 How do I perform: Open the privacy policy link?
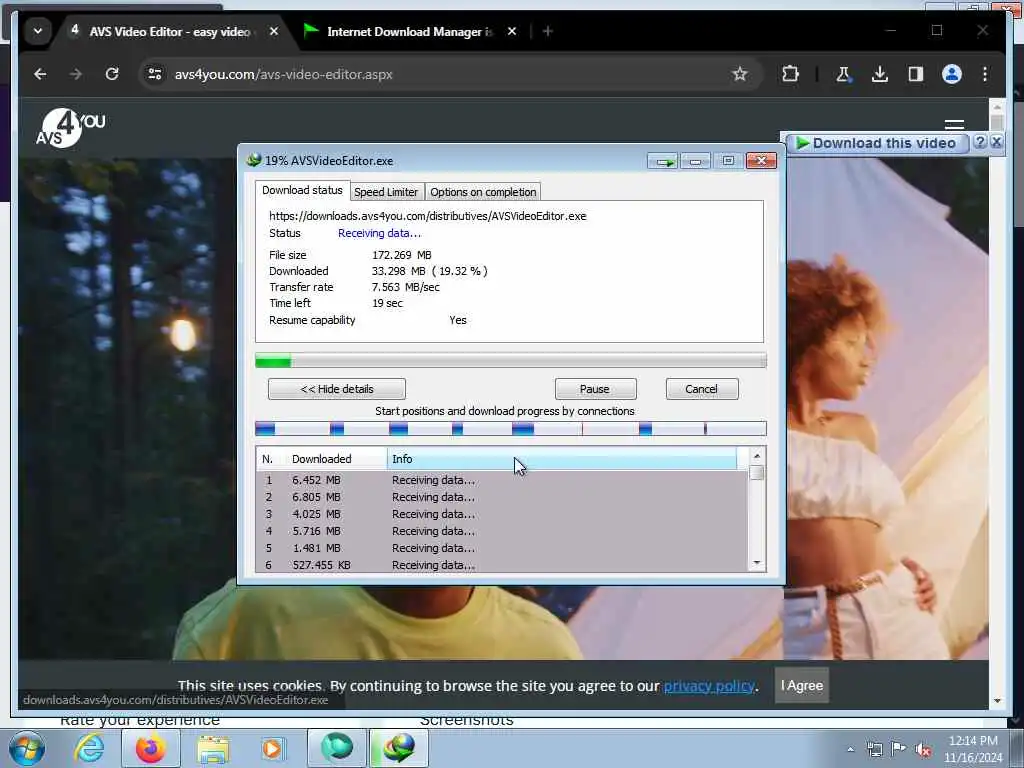point(709,686)
